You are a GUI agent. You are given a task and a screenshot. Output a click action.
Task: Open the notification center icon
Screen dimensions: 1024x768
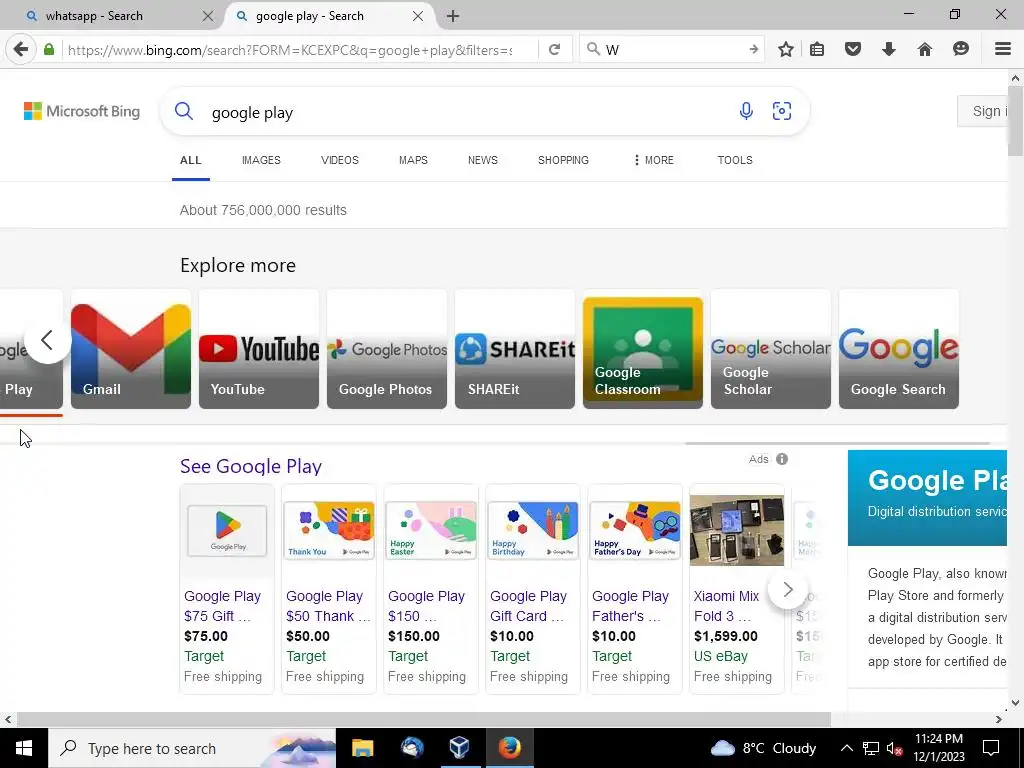point(991,748)
